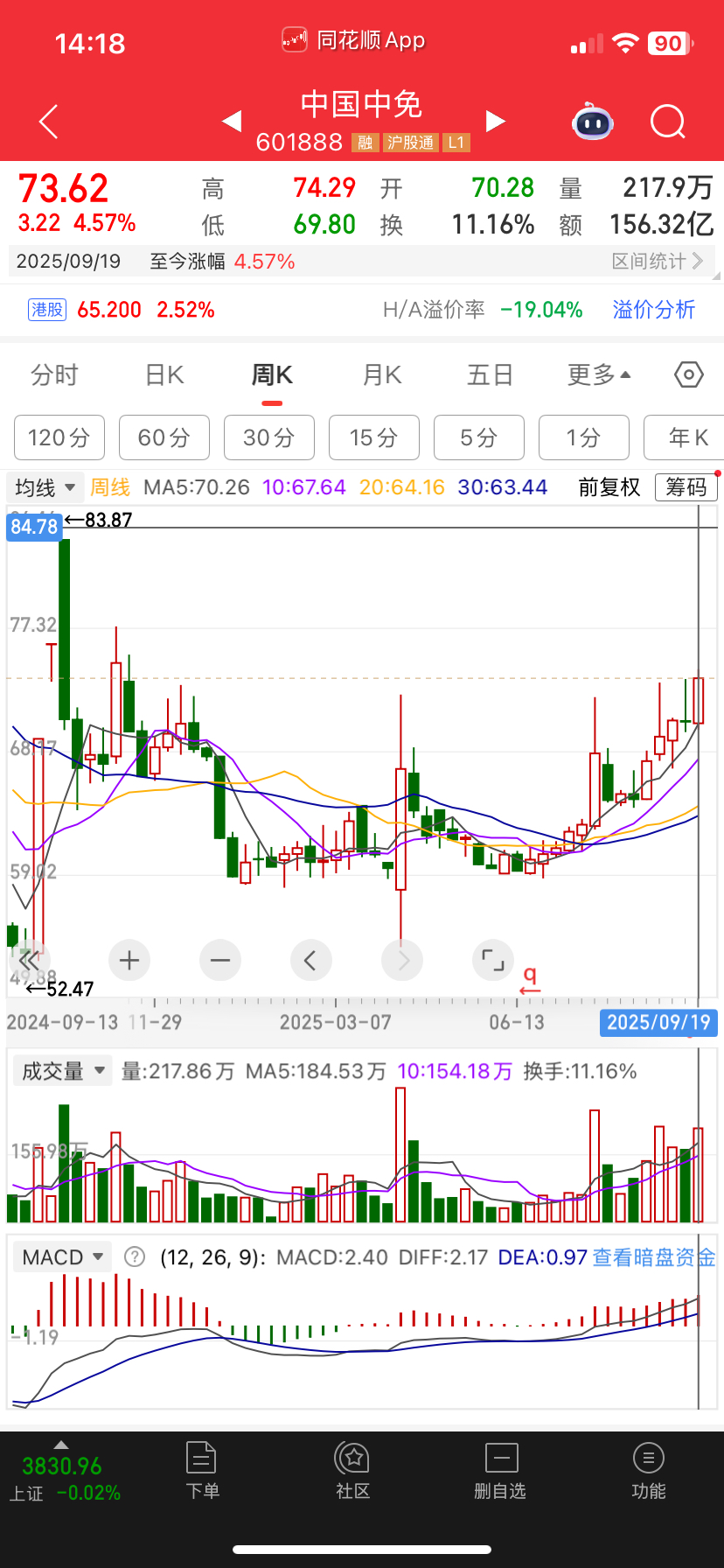Zoom out chart with minus button
This screenshot has height=1568, width=724.
click(x=220, y=961)
